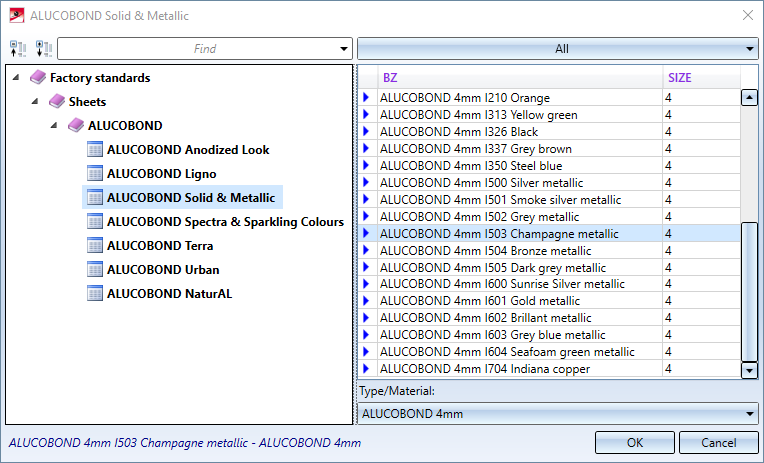
Task: Click the list vertical scrollbar thumb
Action: click(x=749, y=291)
